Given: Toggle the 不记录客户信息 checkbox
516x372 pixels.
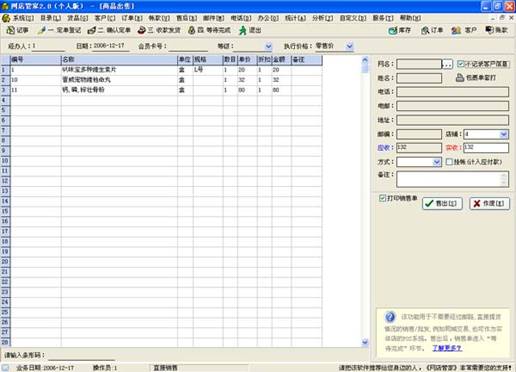Looking at the screenshot, I should tap(461, 64).
